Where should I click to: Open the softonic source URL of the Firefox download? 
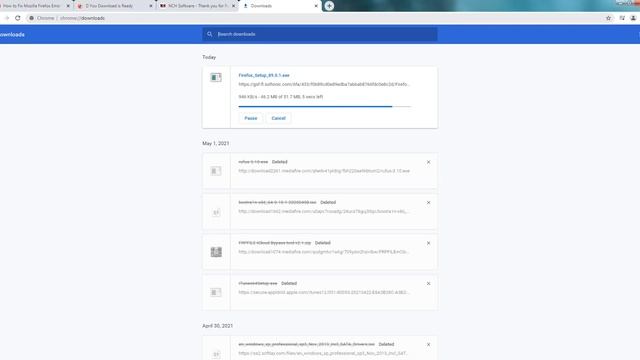[x=324, y=84]
